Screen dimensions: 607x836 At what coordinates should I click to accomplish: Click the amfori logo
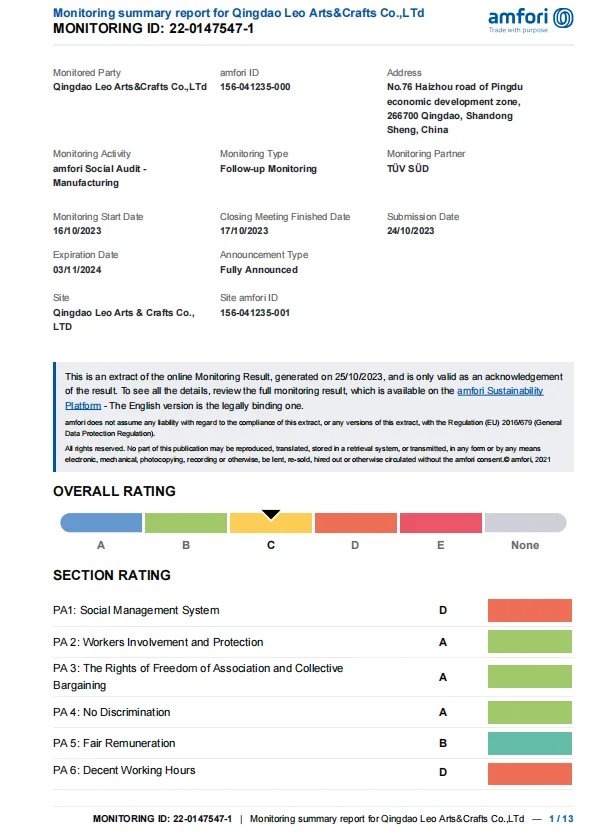(531, 20)
